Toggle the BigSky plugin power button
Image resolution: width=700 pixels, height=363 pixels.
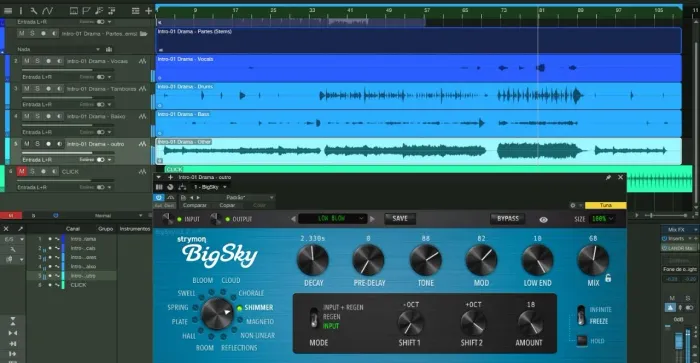coord(159,197)
